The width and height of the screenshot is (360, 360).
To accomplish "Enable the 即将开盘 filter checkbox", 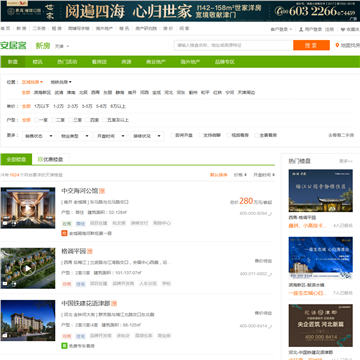I will click(x=172, y=135).
